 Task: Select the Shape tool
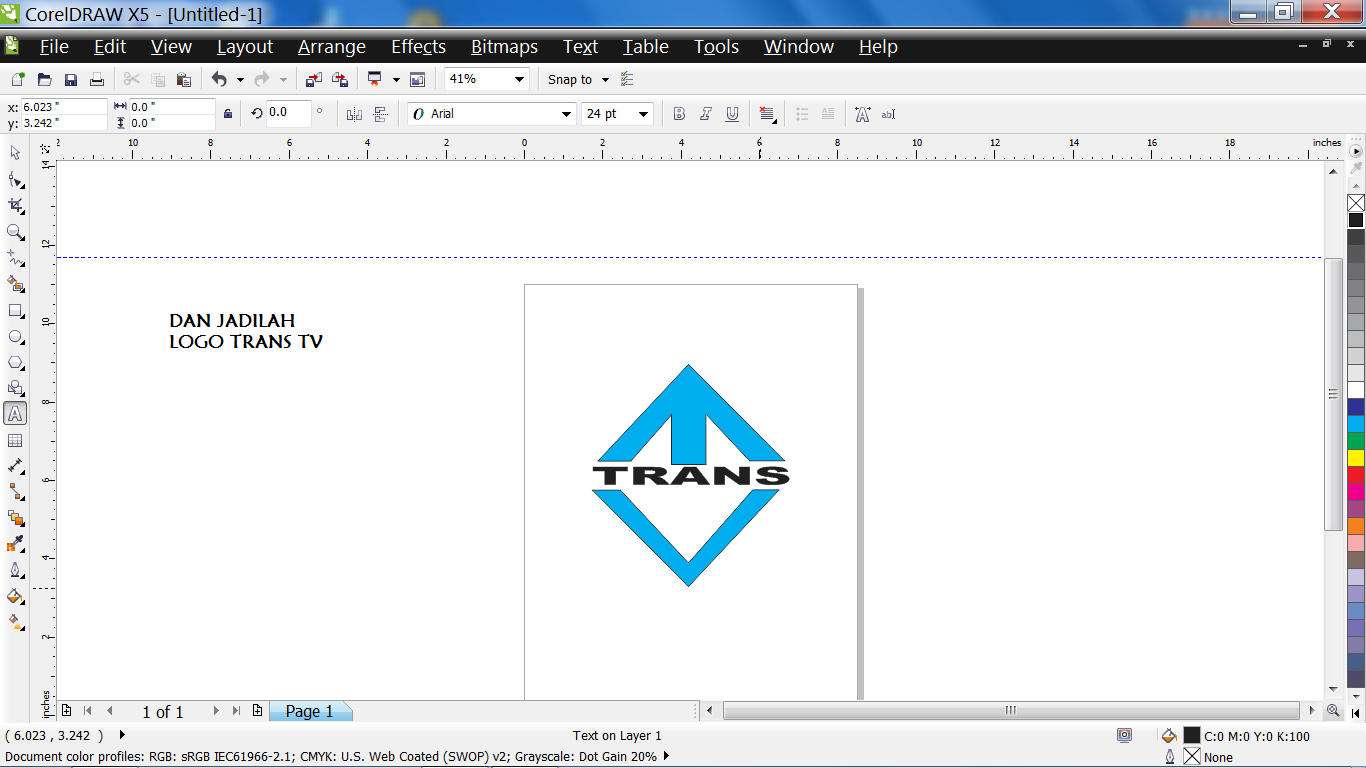14,180
